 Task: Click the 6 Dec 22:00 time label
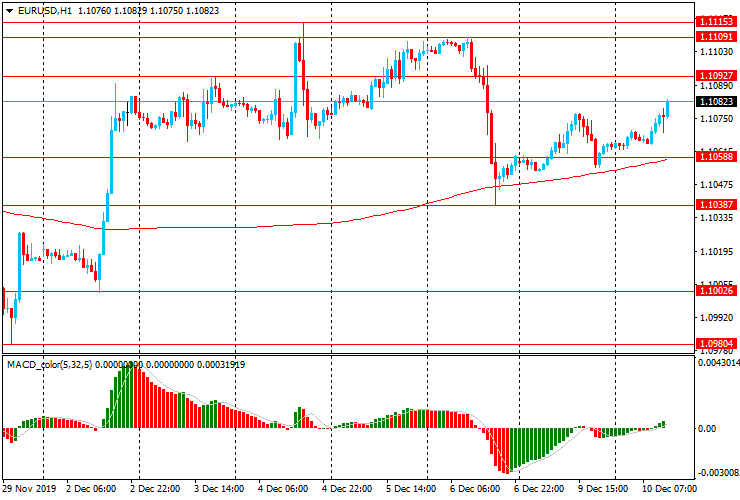click(539, 489)
